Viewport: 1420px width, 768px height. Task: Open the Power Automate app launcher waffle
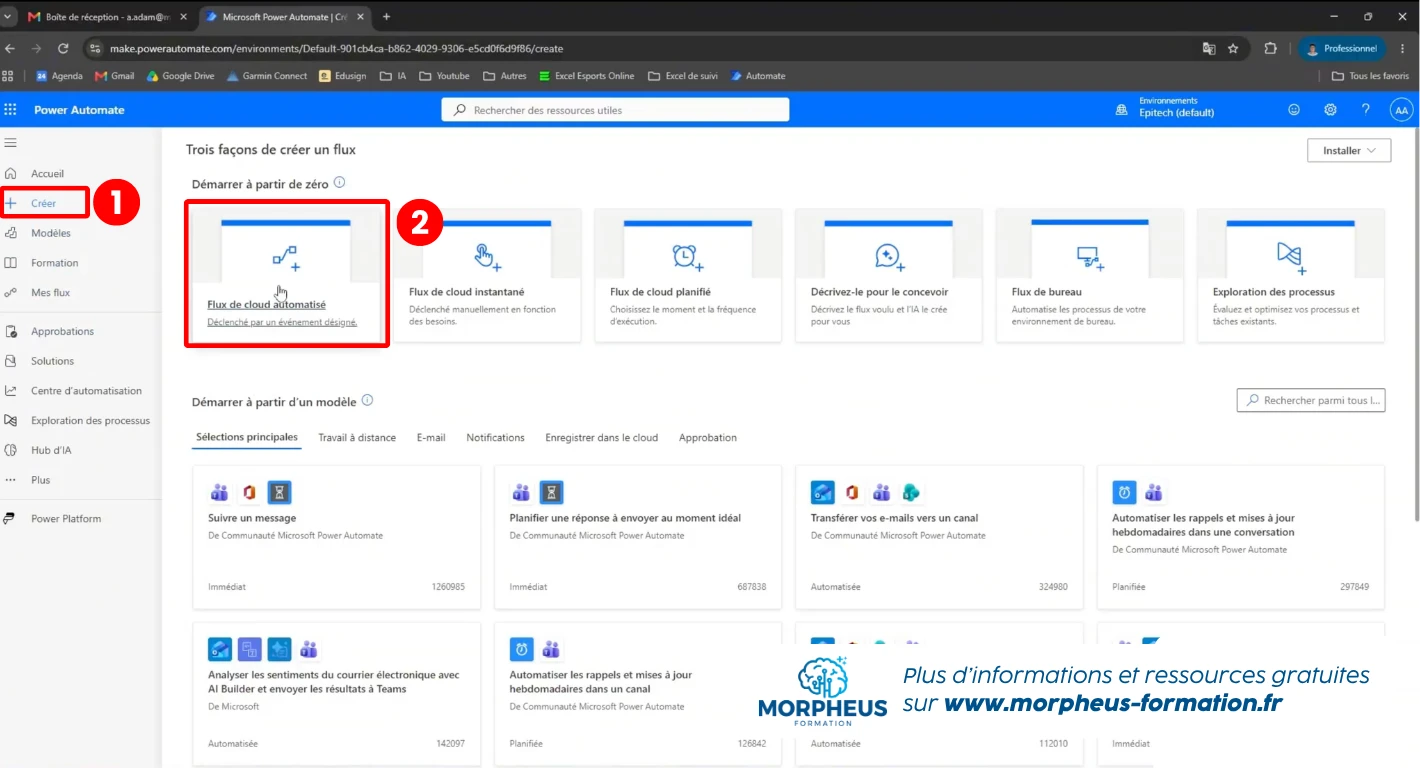tap(11, 110)
